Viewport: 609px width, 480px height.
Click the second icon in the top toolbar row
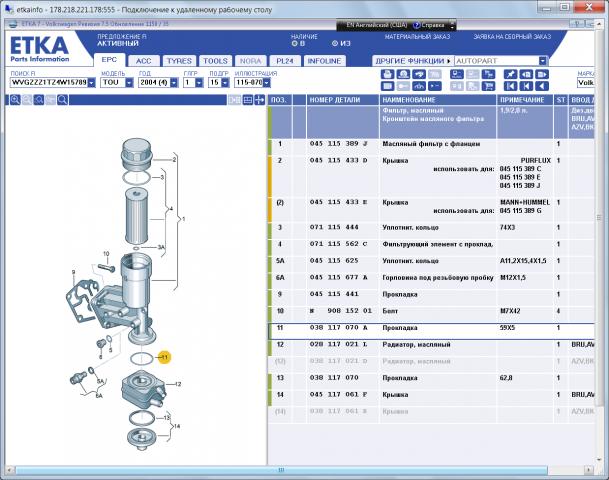403,74
